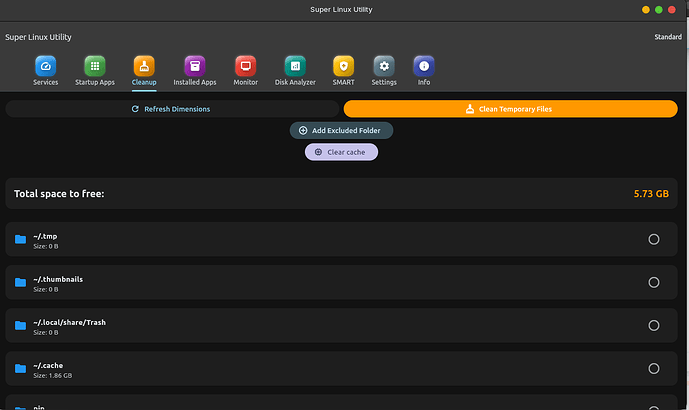Click the ~/.thumbnails folder entry
The width and height of the screenshot is (689, 410).
(x=341, y=282)
